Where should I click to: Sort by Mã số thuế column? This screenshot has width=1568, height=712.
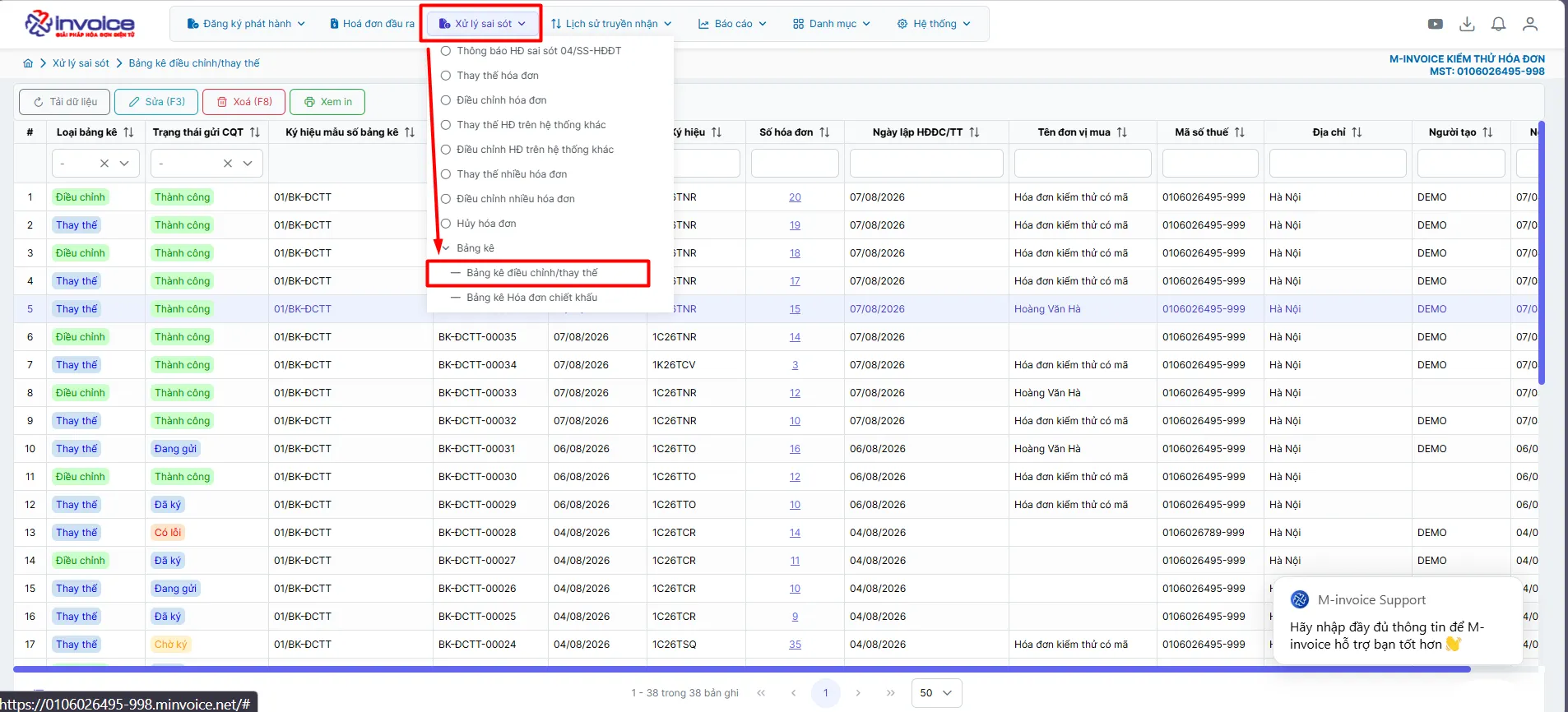tap(1240, 132)
